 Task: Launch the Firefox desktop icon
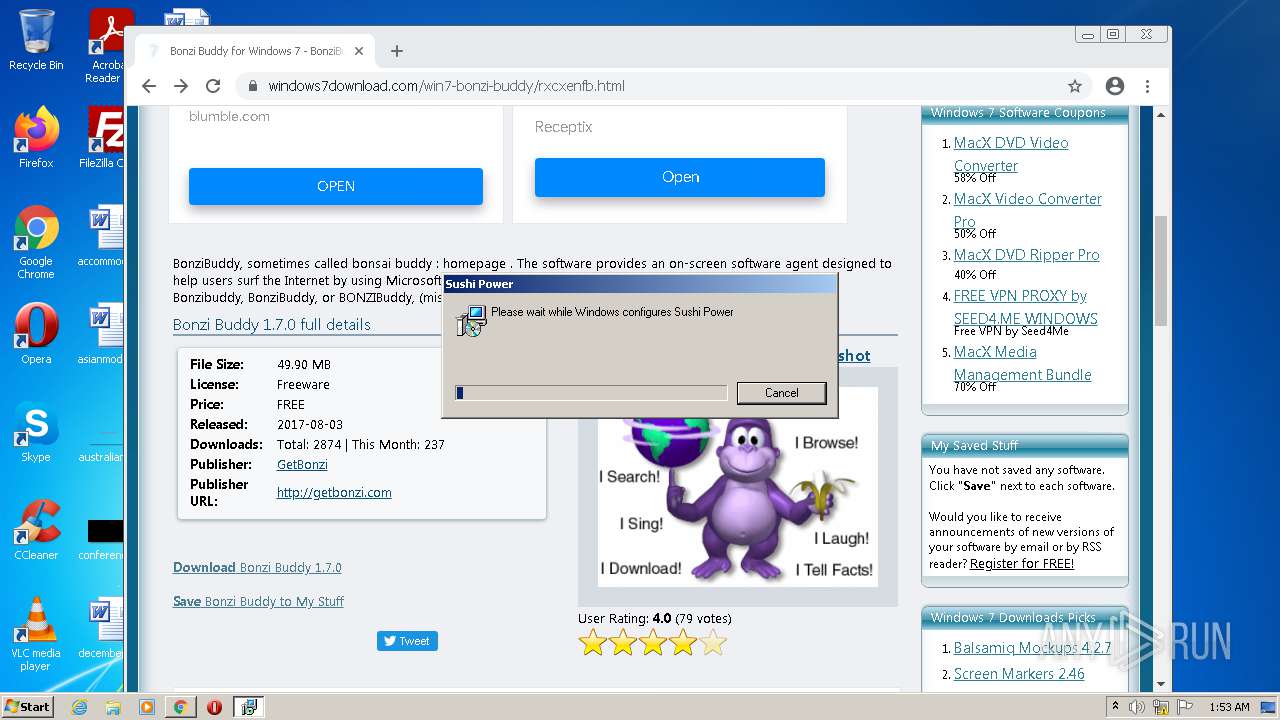tap(36, 137)
